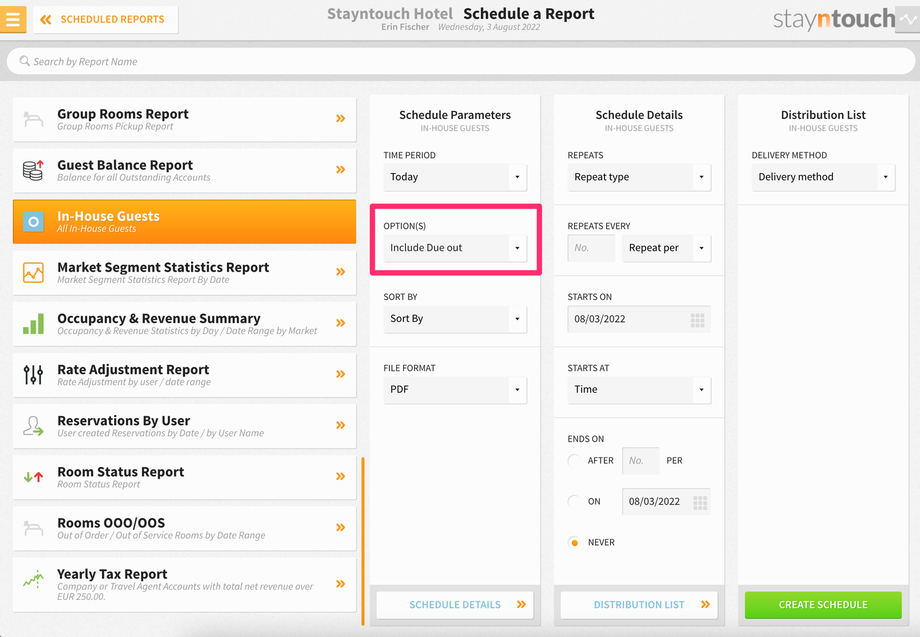Image resolution: width=920 pixels, height=637 pixels.
Task: Go back to Scheduled Reports
Action: click(x=106, y=19)
